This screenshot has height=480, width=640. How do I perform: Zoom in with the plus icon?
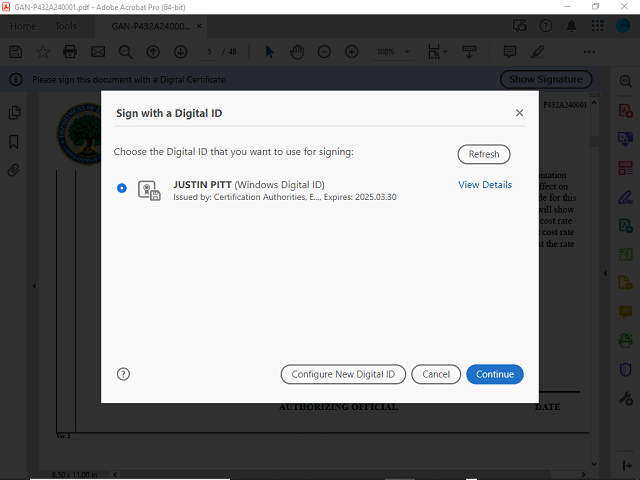pyautogui.click(x=351, y=52)
